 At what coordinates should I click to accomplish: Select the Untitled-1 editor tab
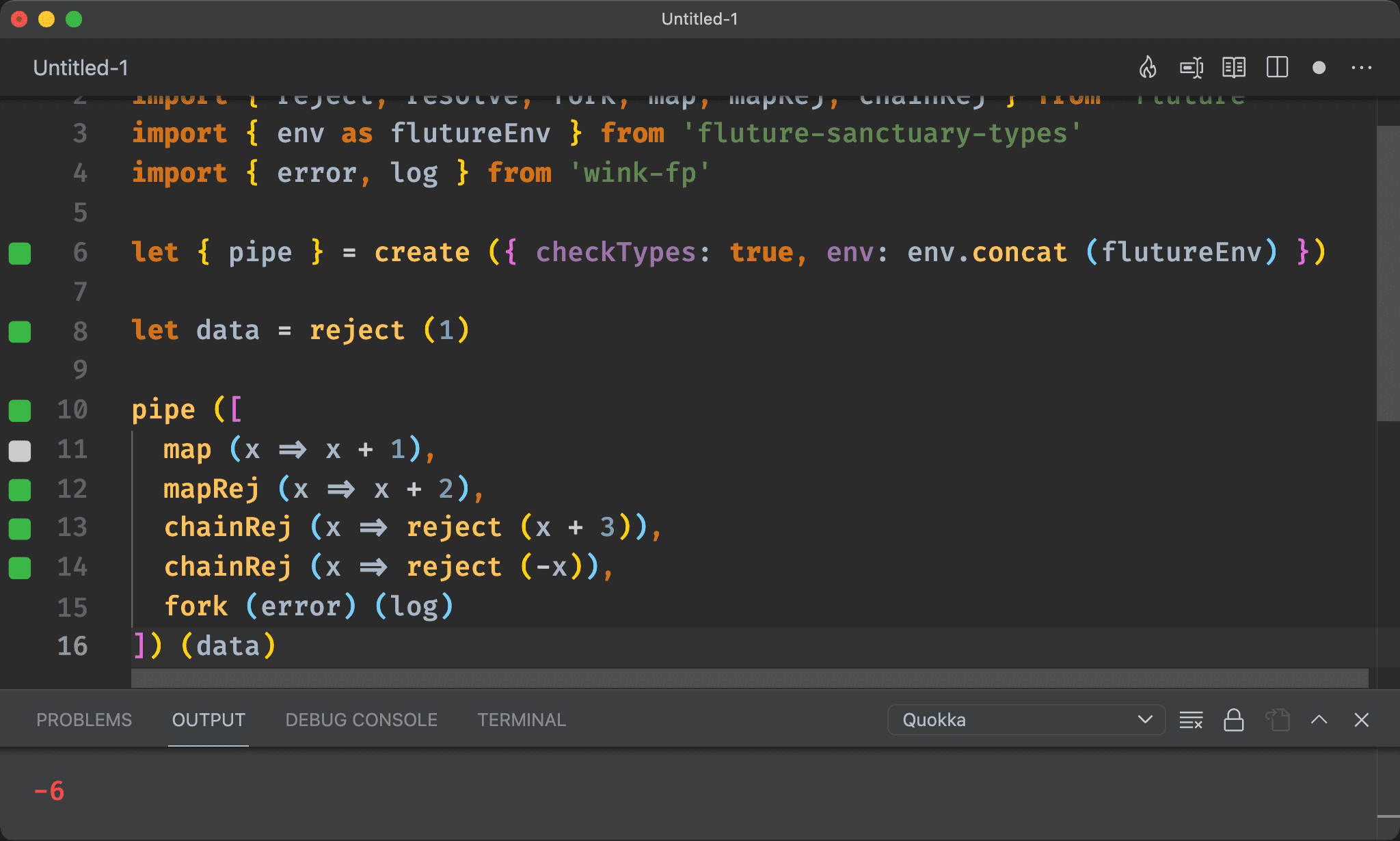click(81, 68)
